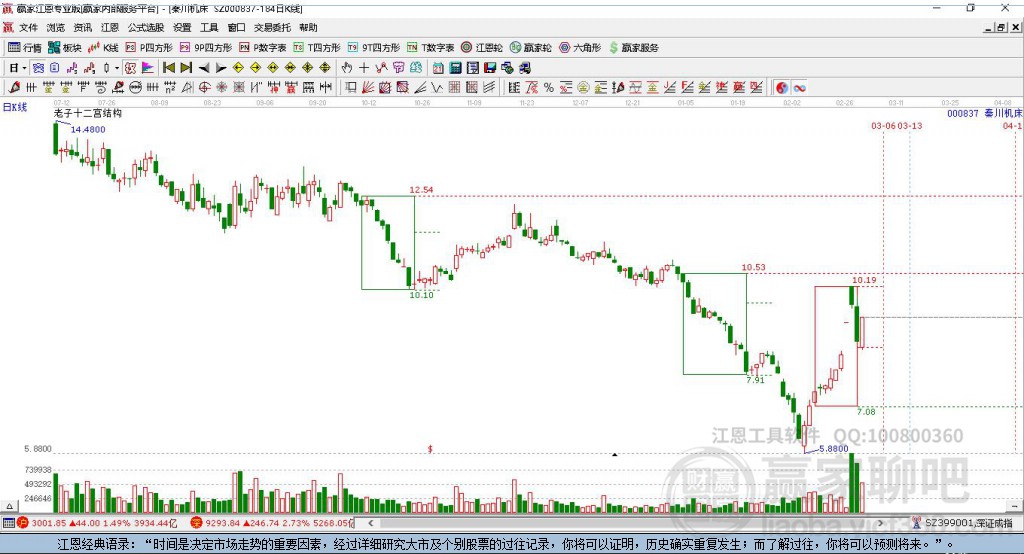Open the P四方形 tool

pos(149,48)
